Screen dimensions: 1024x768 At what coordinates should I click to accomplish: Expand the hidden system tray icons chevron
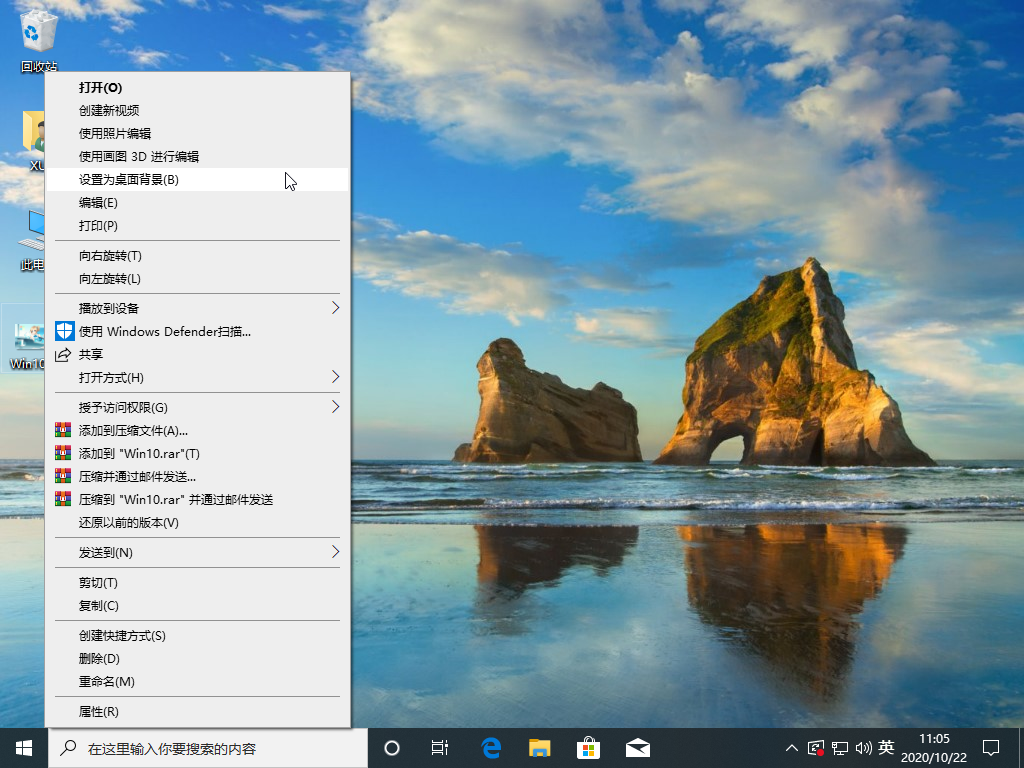792,748
